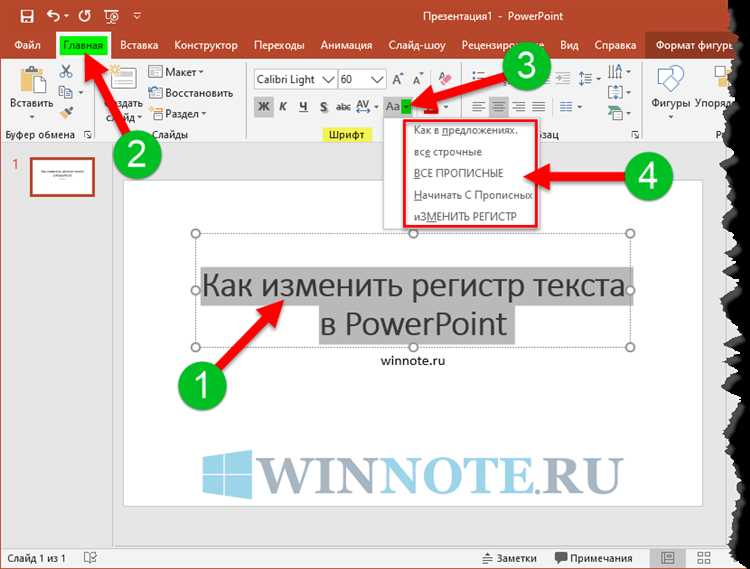Clear all formatting with the eraser A
The image size is (750, 569).
444,79
